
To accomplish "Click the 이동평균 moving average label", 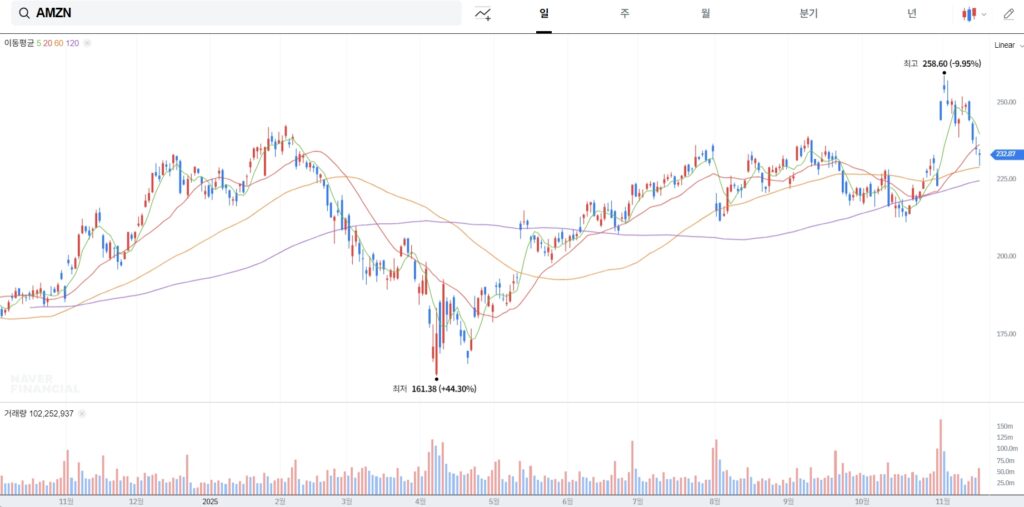I will [x=19, y=43].
